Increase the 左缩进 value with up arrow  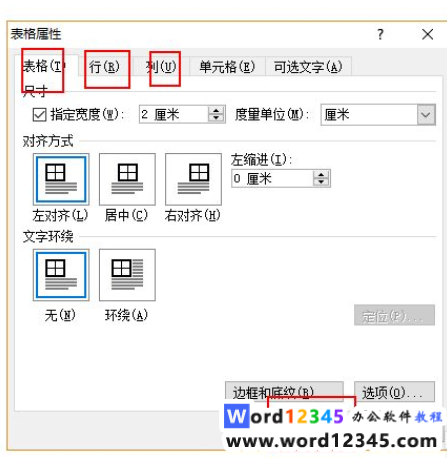click(x=321, y=175)
